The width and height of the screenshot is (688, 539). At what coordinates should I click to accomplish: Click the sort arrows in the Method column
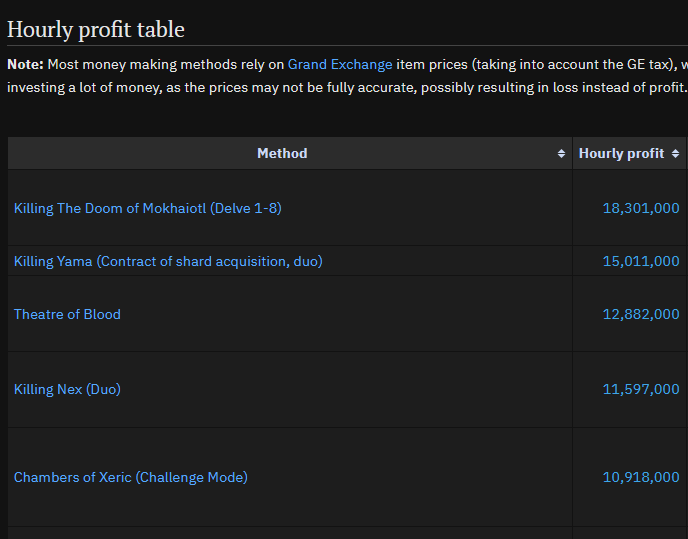click(561, 154)
